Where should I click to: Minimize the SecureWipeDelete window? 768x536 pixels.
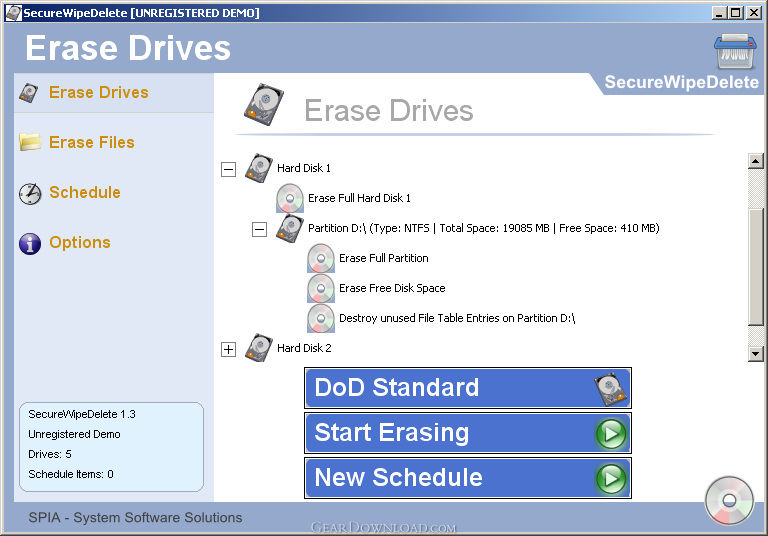(x=719, y=13)
